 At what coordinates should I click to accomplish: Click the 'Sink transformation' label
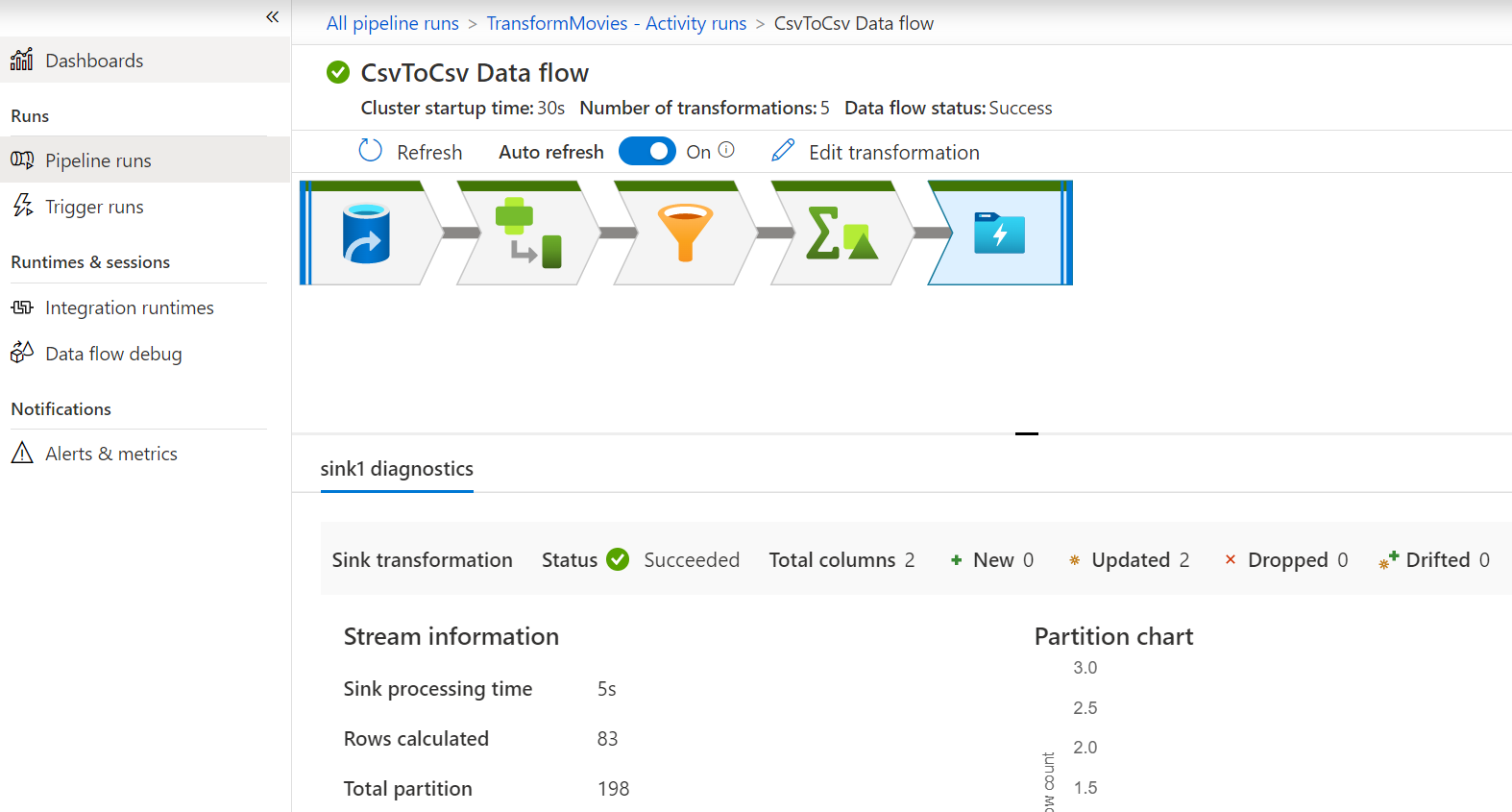423,560
